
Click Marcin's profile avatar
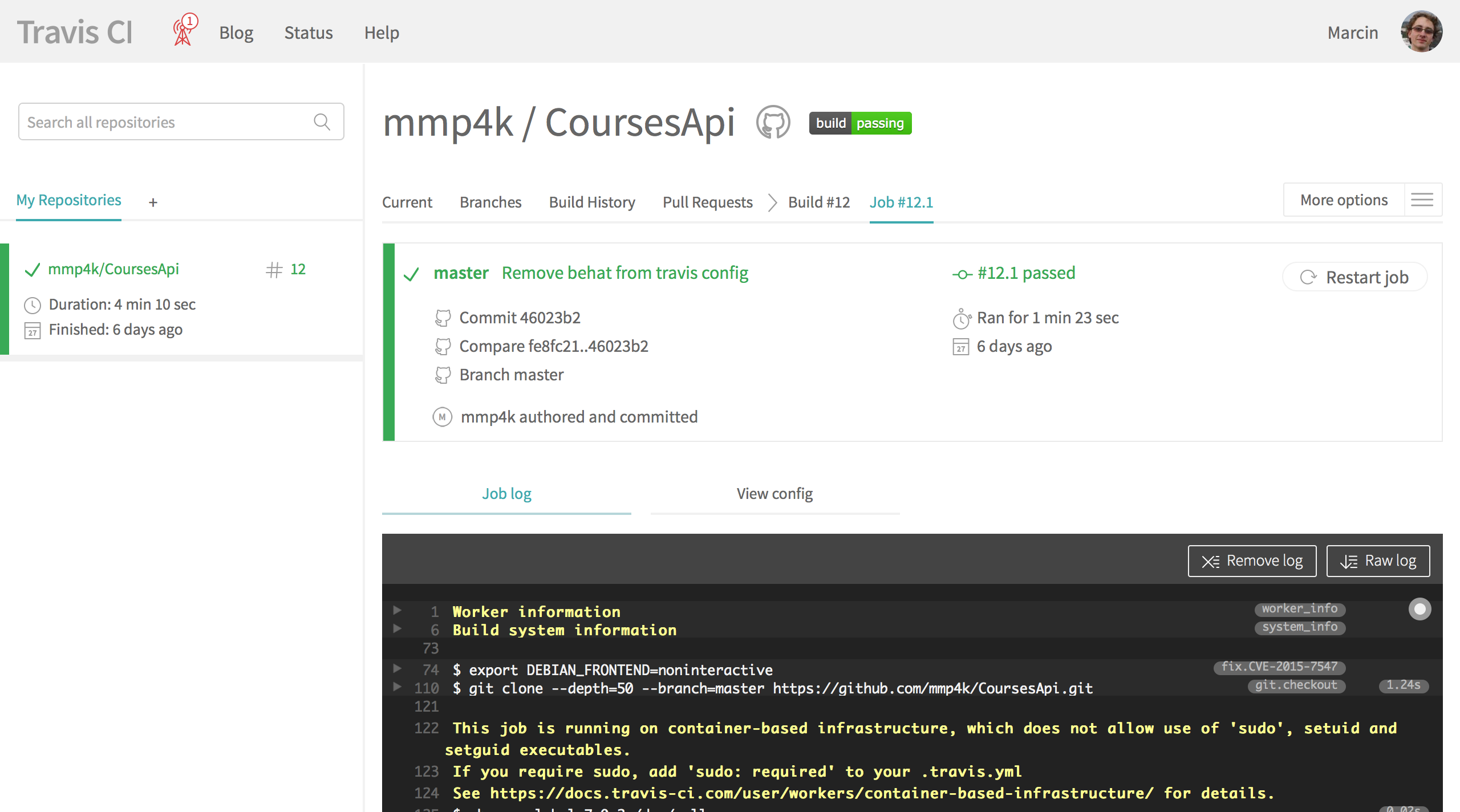(1421, 32)
